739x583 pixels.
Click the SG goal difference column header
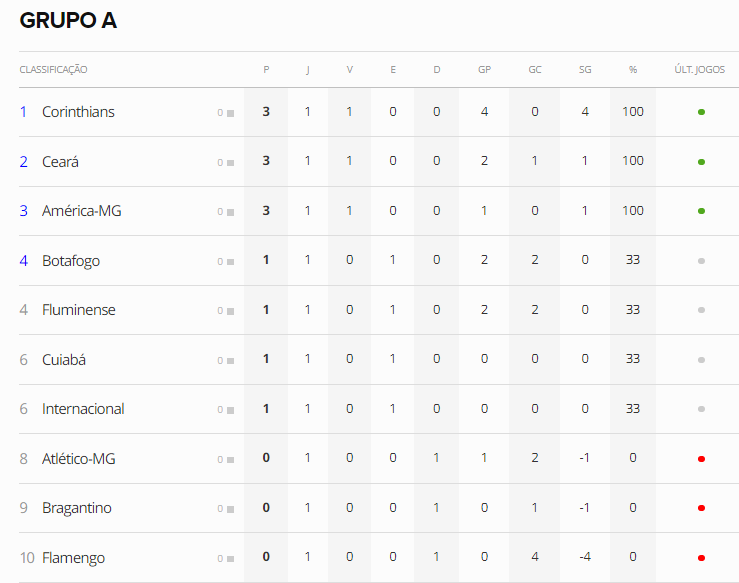point(585,70)
